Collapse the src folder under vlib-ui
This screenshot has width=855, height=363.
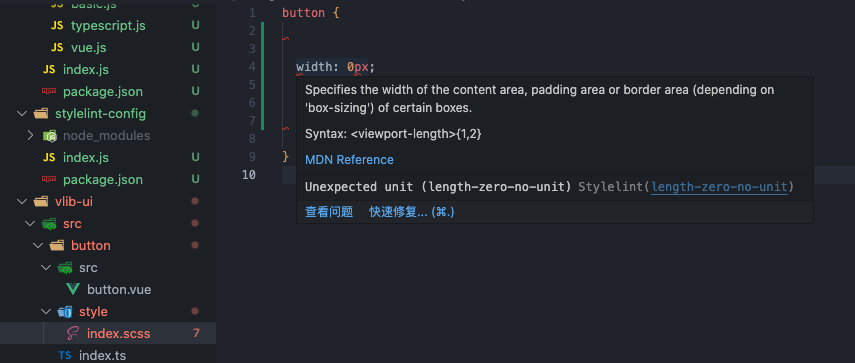pos(30,223)
